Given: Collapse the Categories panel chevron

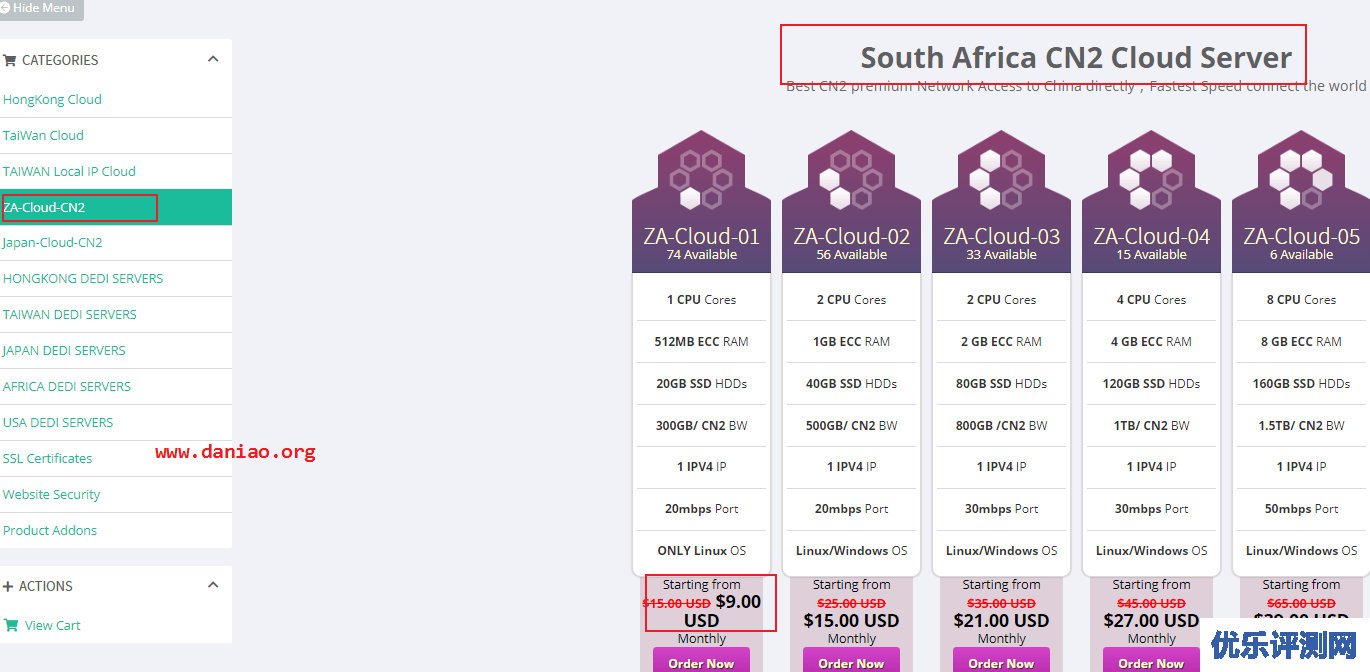Looking at the screenshot, I should [x=213, y=59].
